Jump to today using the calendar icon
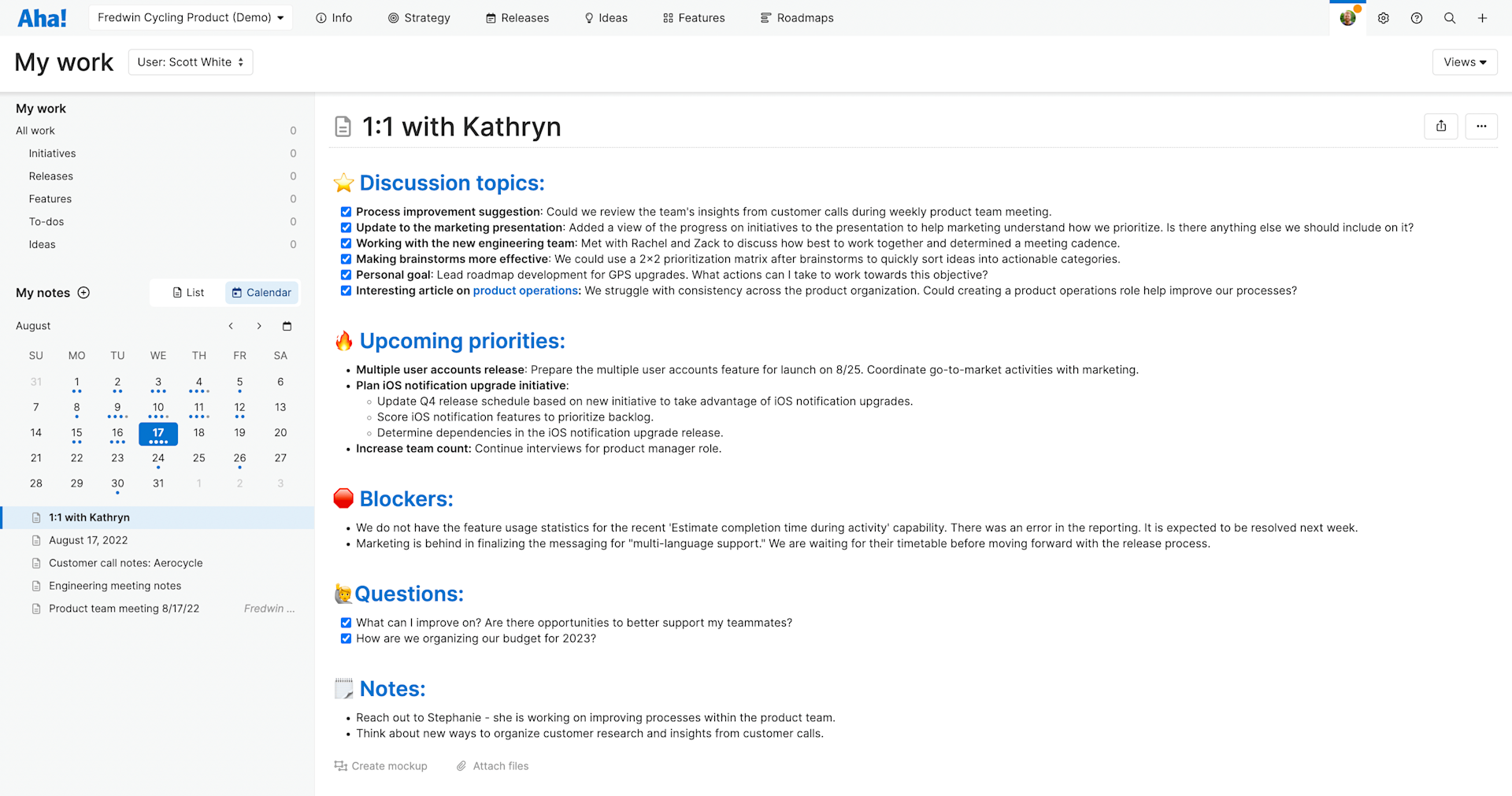The image size is (1512, 796). point(287,326)
